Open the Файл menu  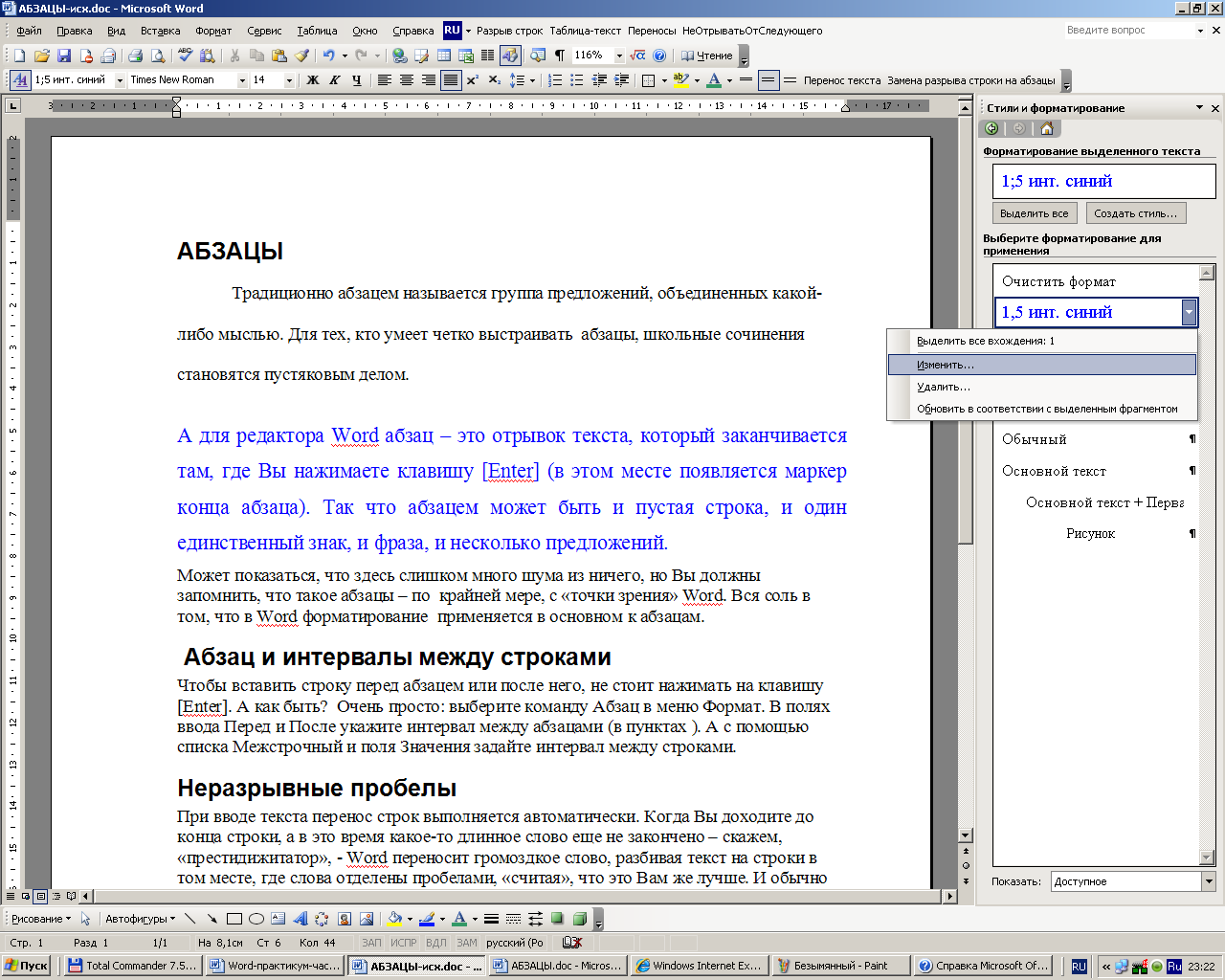(x=29, y=31)
